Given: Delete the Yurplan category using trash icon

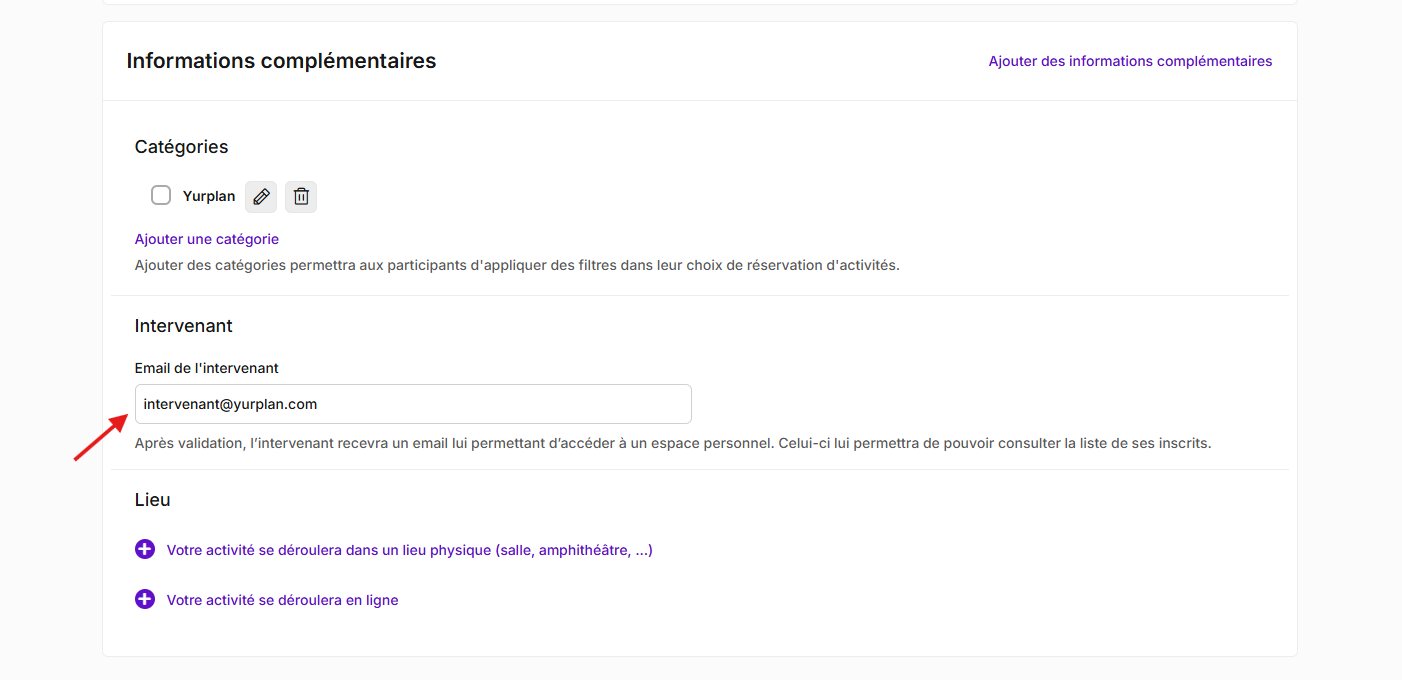Looking at the screenshot, I should [301, 196].
